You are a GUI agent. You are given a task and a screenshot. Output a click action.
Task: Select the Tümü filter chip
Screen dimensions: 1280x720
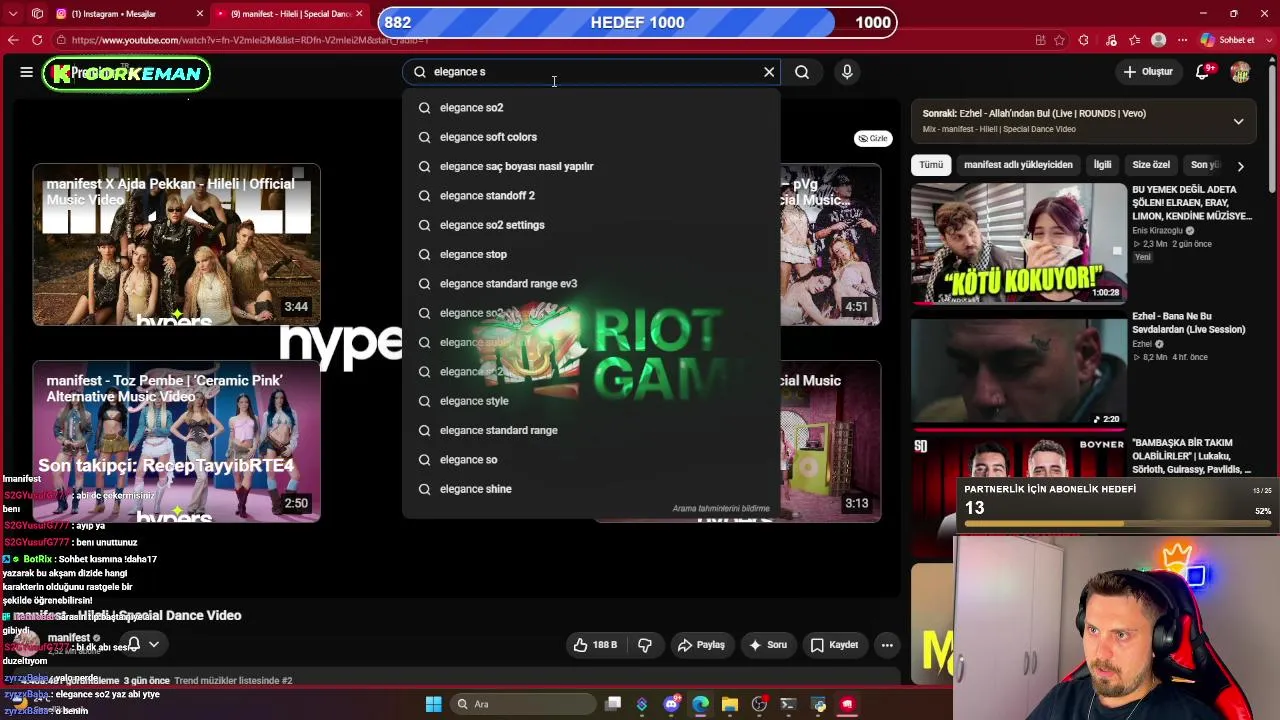tap(931, 165)
